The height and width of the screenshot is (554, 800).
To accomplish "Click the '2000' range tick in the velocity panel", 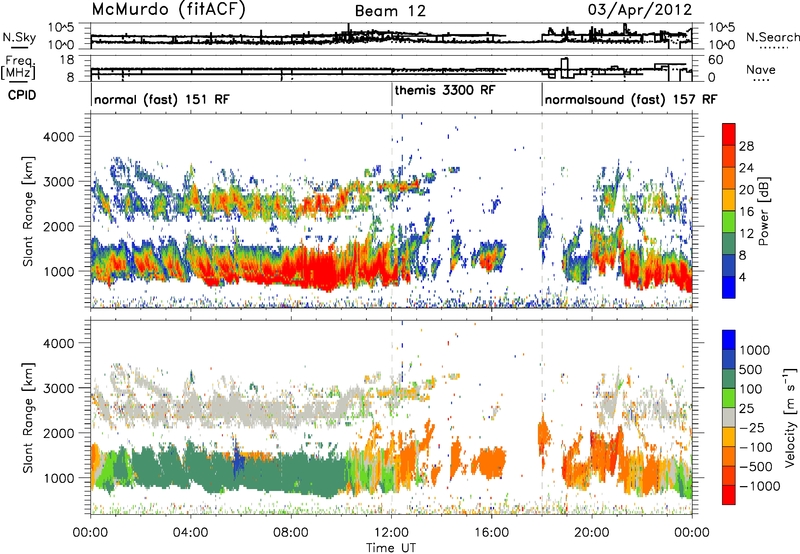I will coord(57,433).
